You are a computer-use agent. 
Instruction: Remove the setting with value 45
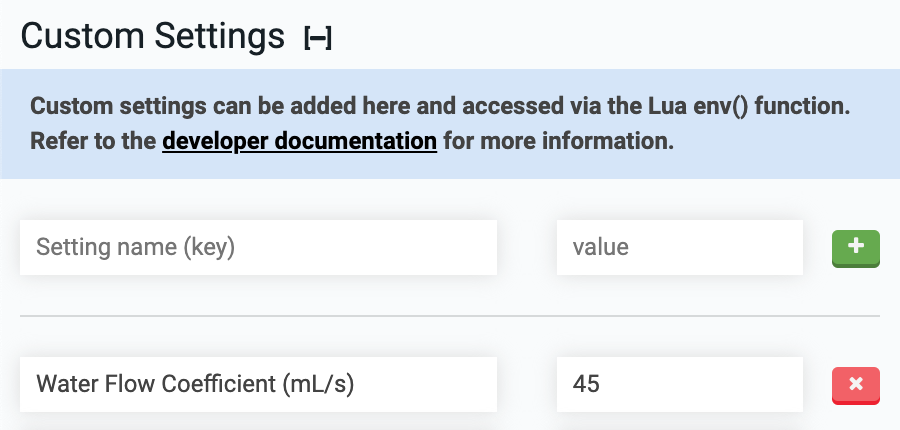coord(855,385)
